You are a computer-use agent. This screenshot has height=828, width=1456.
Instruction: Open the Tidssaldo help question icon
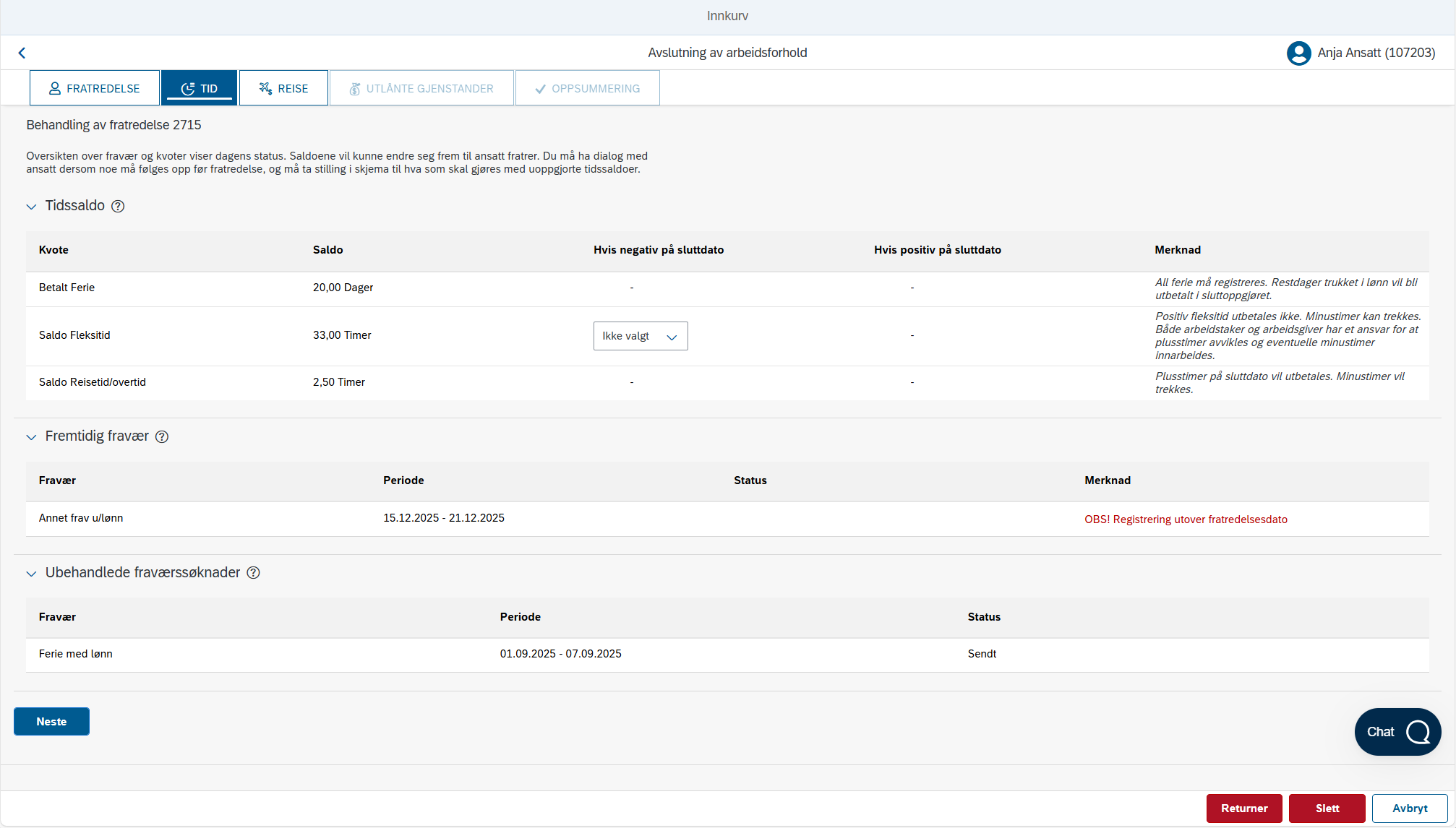click(x=118, y=206)
